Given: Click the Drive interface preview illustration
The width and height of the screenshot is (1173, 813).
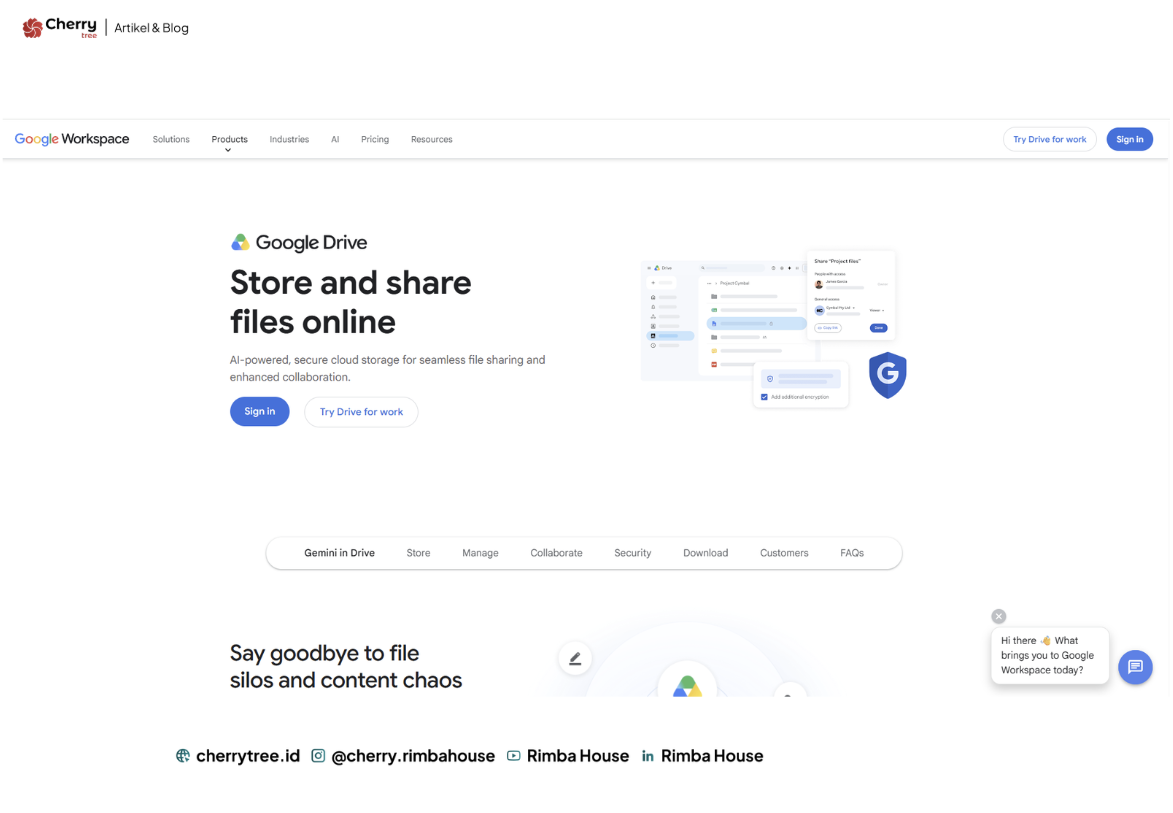Looking at the screenshot, I should coord(723,320).
